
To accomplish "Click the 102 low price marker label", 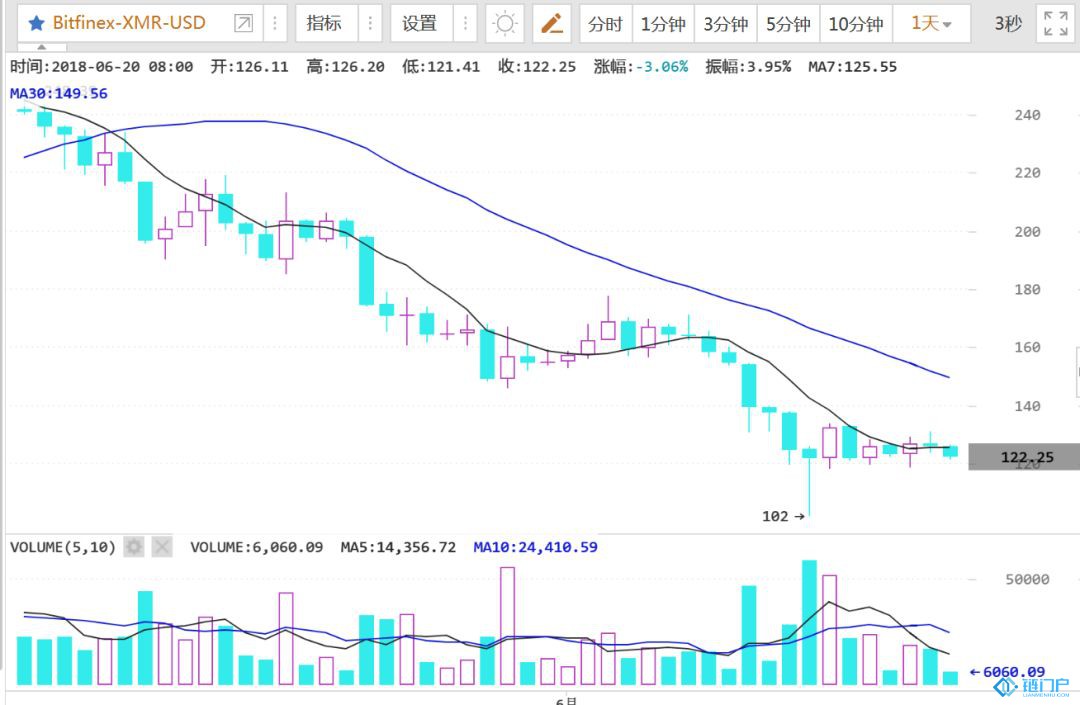I will coord(783,516).
